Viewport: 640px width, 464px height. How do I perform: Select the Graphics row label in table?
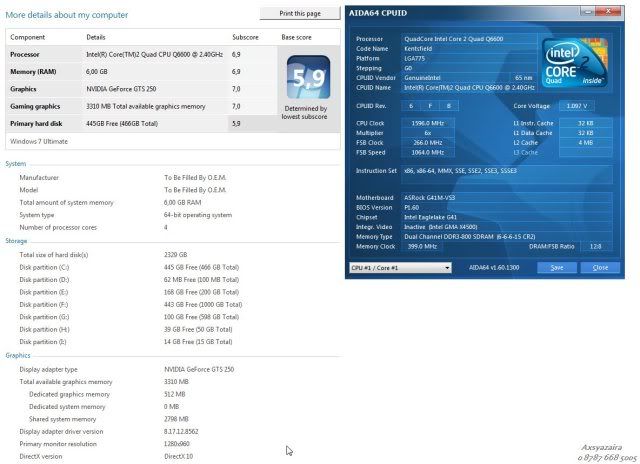point(23,89)
